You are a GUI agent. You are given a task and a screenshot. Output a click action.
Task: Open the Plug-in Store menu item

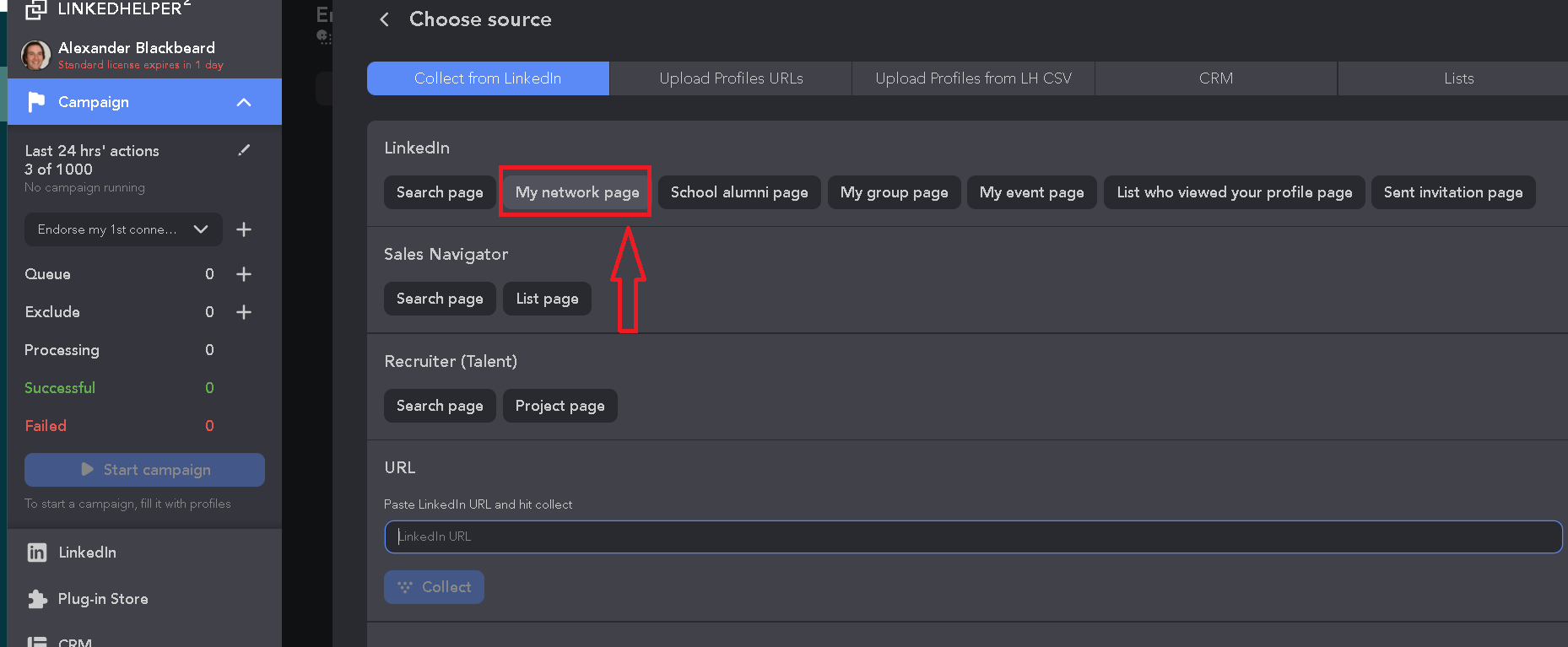[x=103, y=599]
